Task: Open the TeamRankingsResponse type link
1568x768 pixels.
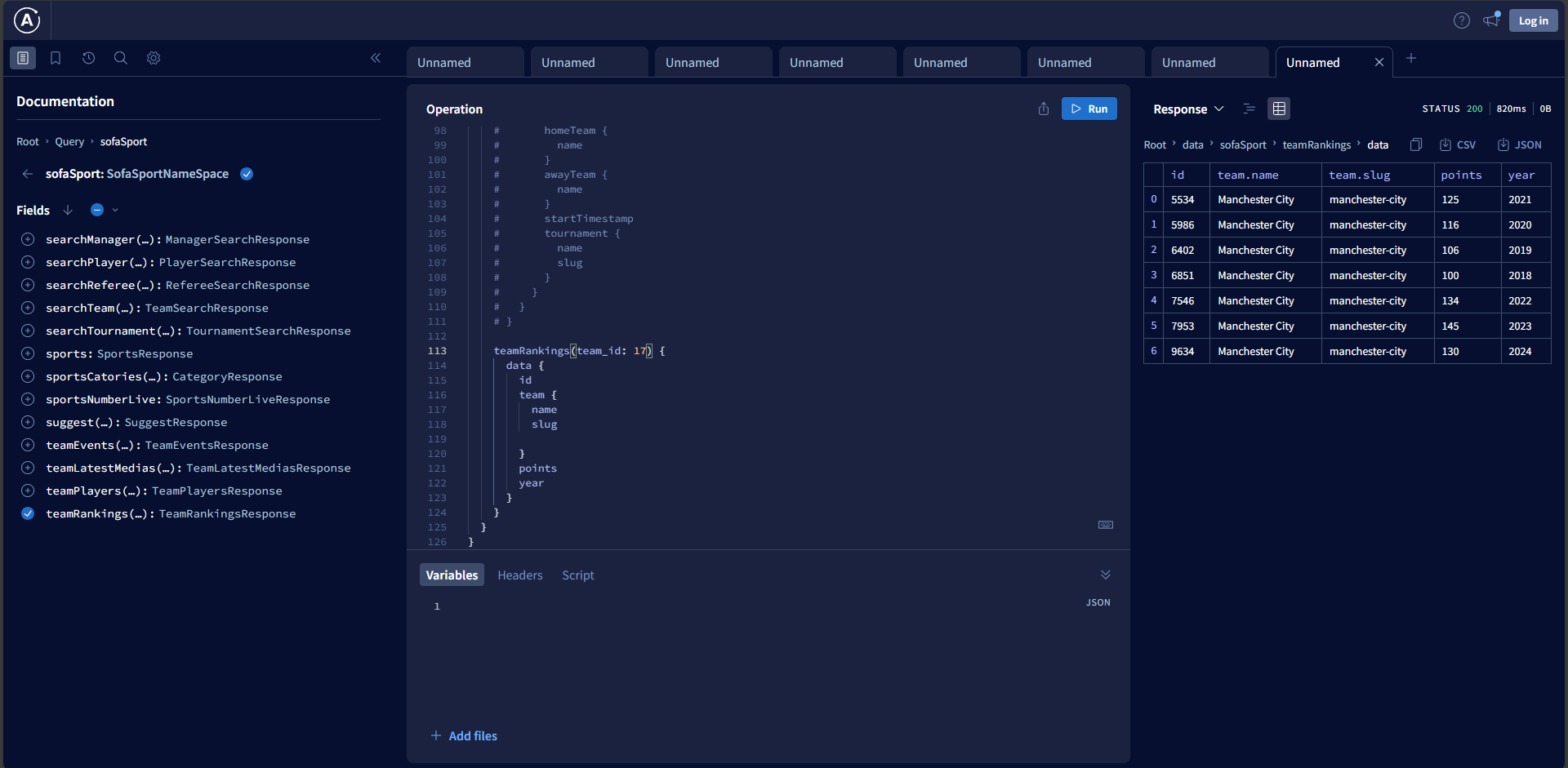Action: coord(227,513)
